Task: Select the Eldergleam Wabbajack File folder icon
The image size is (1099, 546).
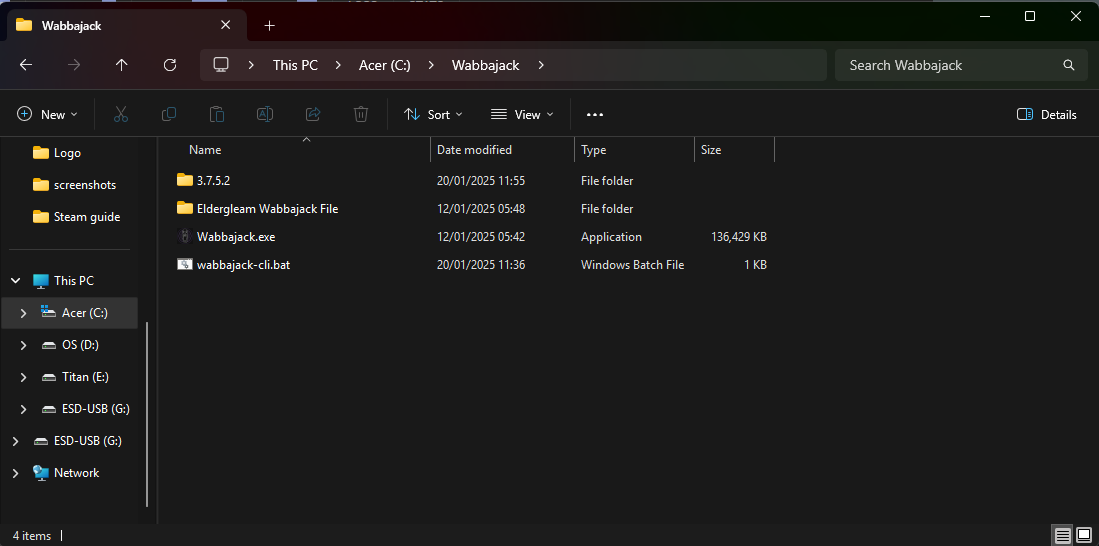Action: click(184, 208)
